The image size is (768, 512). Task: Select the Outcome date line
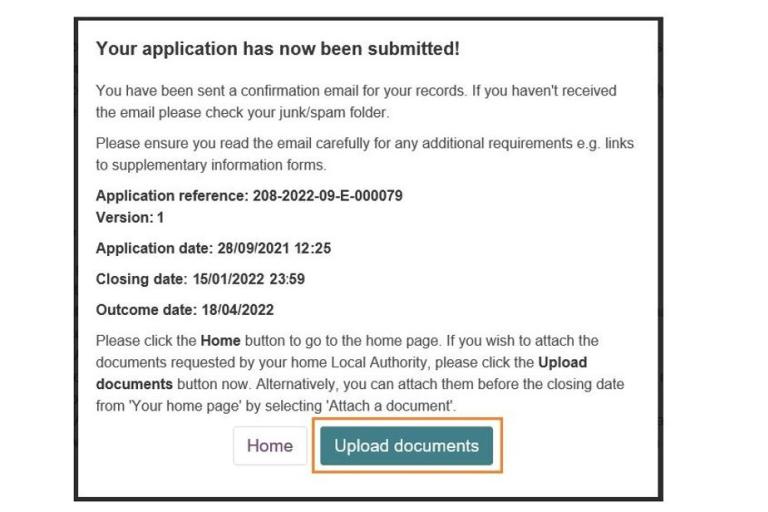[x=184, y=310]
